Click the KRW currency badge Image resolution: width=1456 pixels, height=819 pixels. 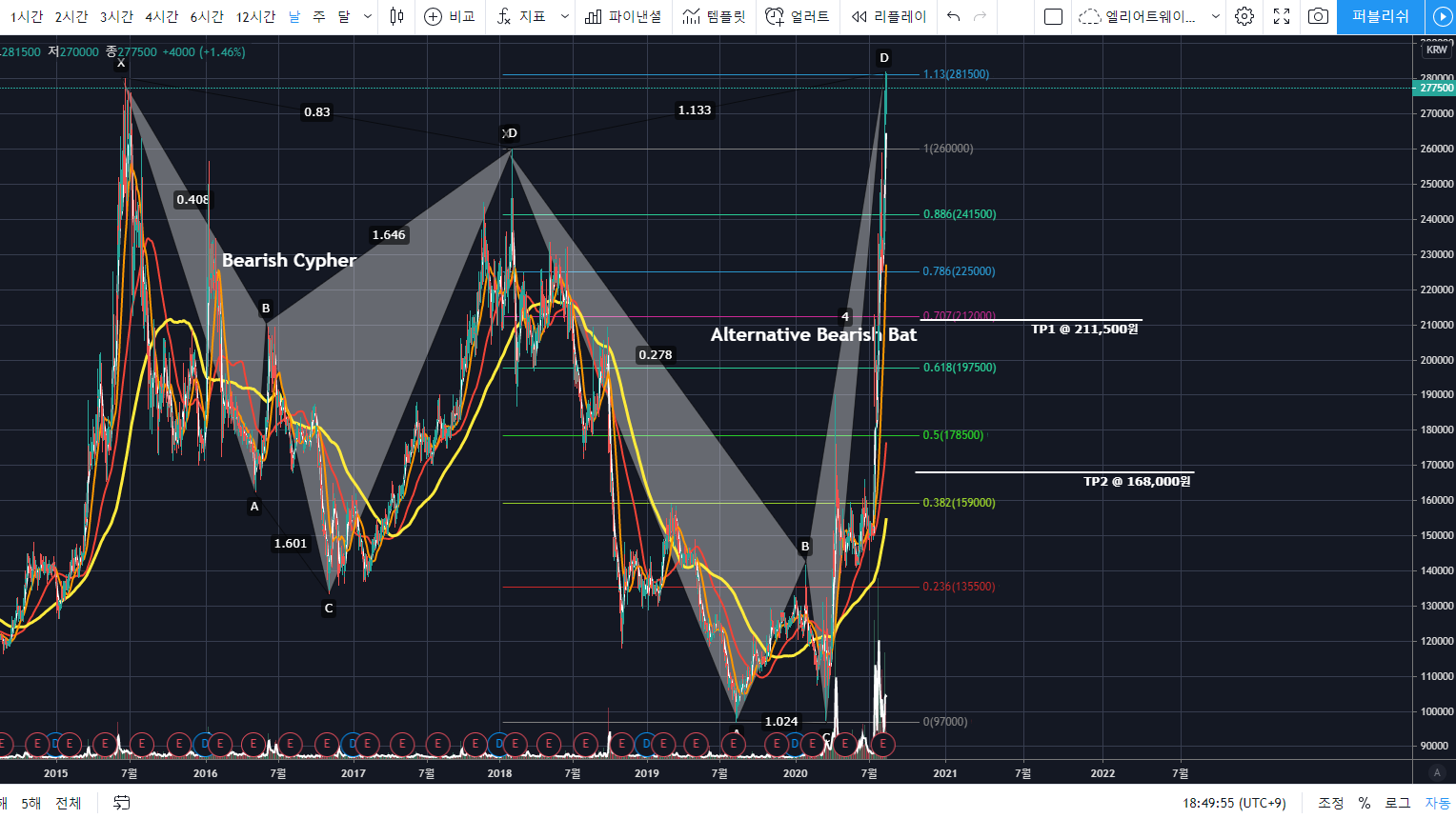[1437, 50]
